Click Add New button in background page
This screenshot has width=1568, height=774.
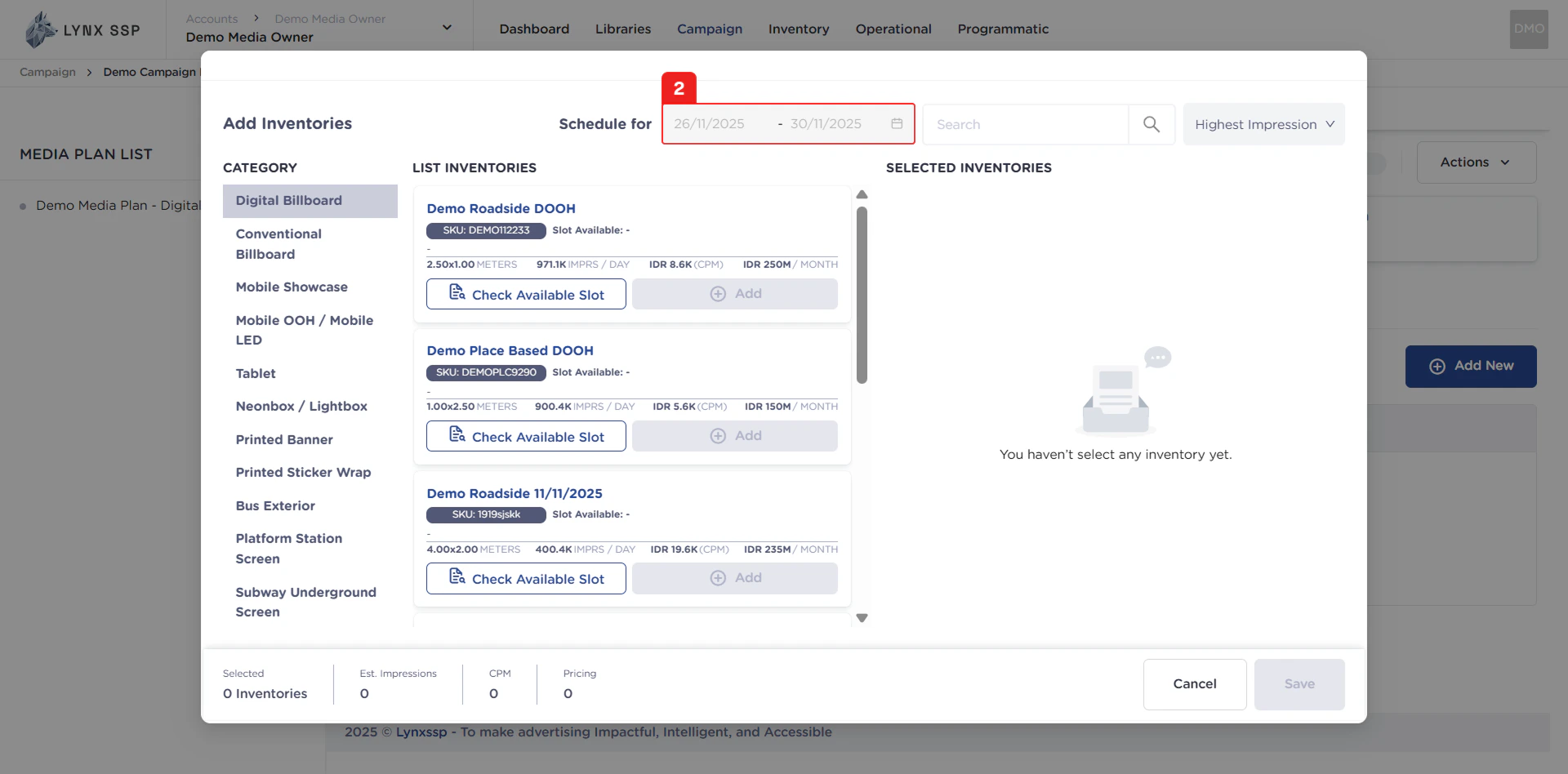click(1471, 367)
